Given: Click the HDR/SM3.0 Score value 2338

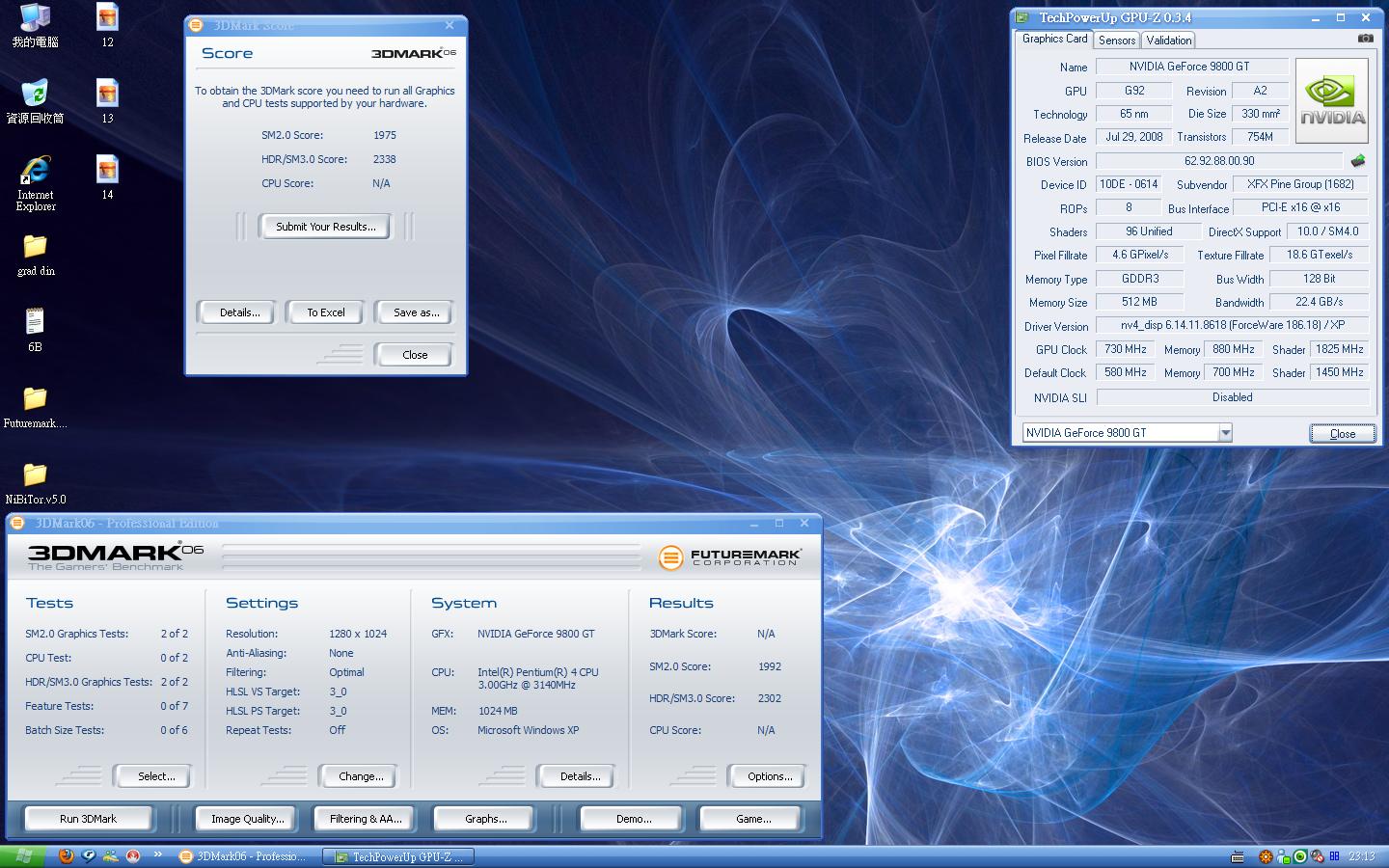Looking at the screenshot, I should tap(385, 159).
